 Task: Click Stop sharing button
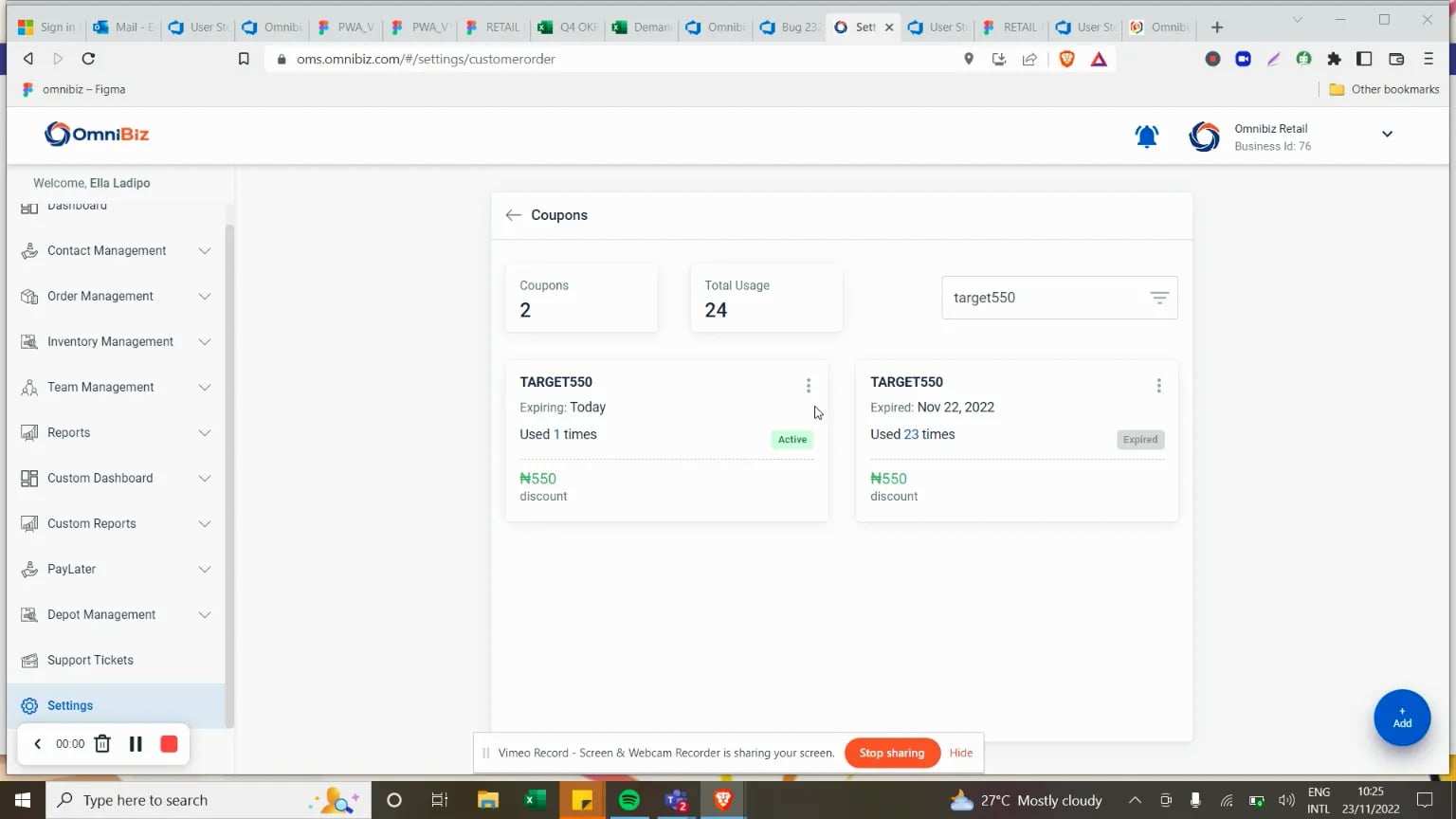pos(892,753)
